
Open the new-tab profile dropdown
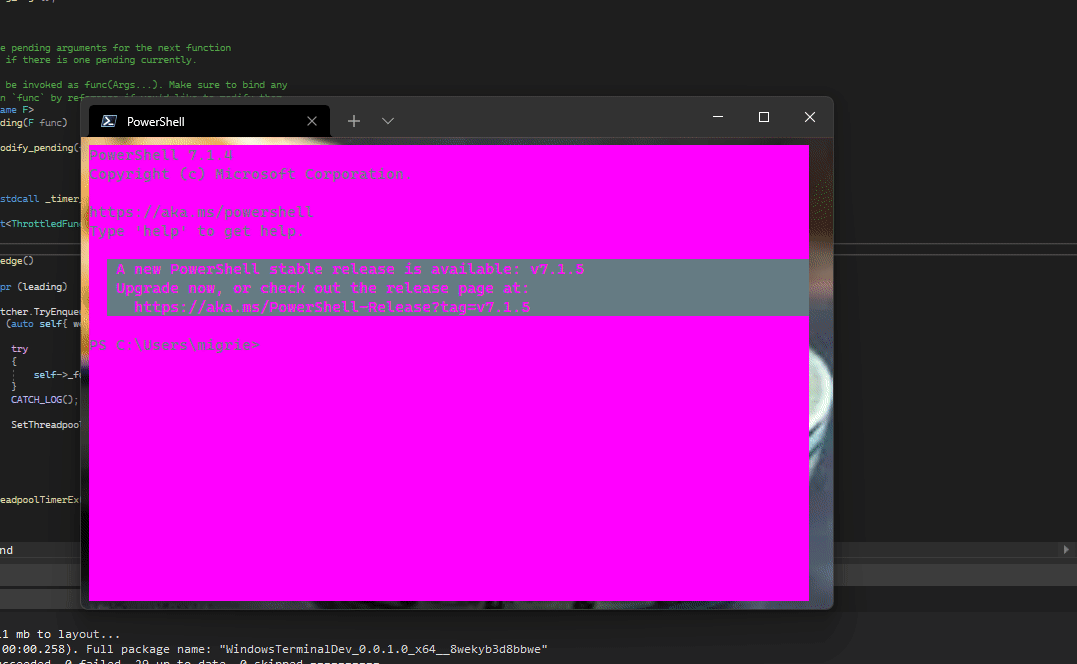click(x=388, y=122)
